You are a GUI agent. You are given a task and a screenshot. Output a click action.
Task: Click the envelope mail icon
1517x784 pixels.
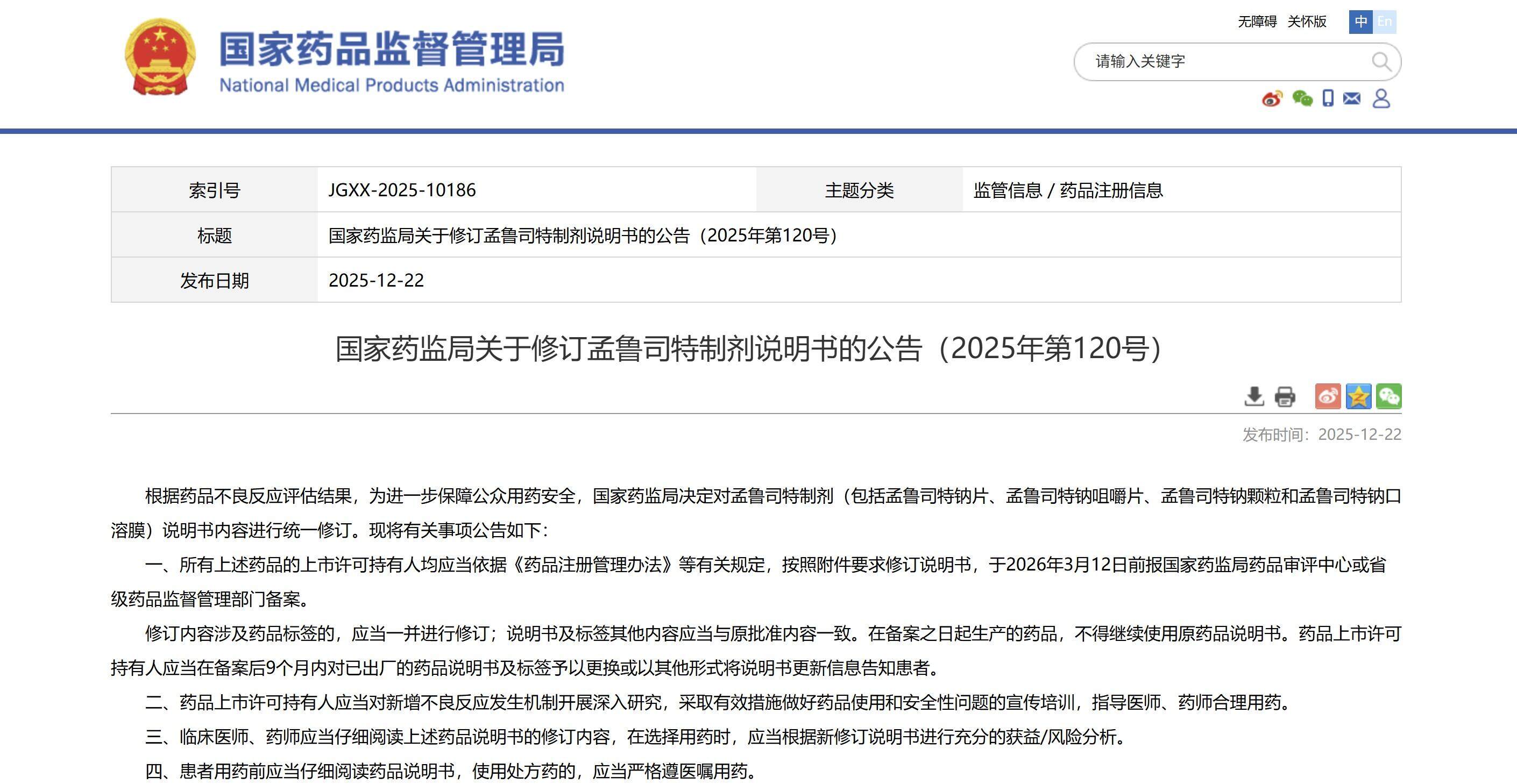point(1352,98)
